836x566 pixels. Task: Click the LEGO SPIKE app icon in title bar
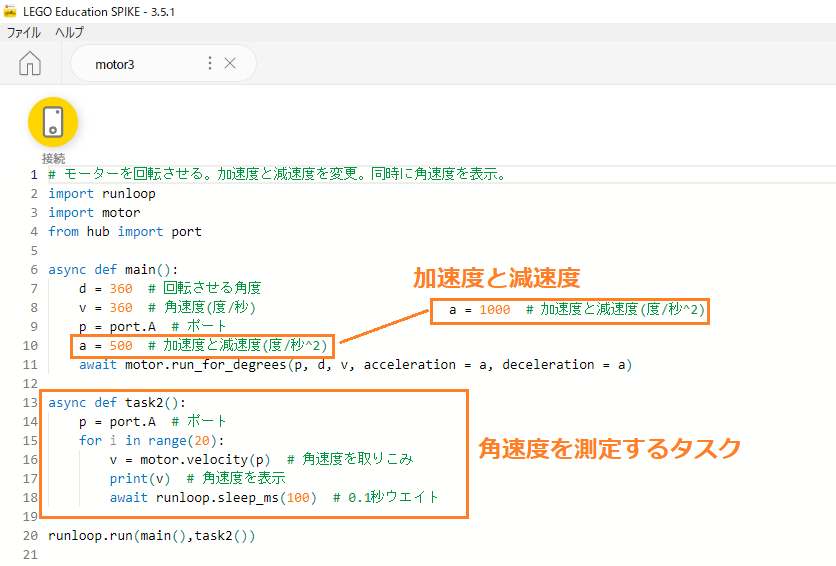[x=10, y=11]
